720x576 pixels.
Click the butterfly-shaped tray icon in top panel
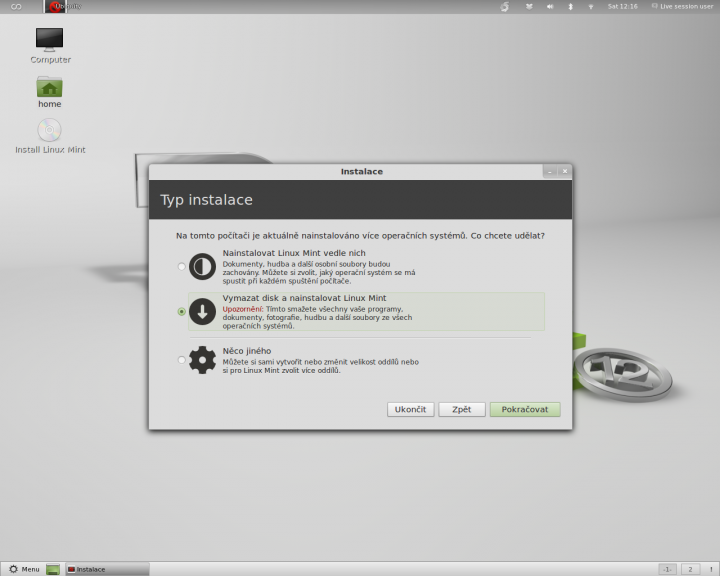point(529,6)
